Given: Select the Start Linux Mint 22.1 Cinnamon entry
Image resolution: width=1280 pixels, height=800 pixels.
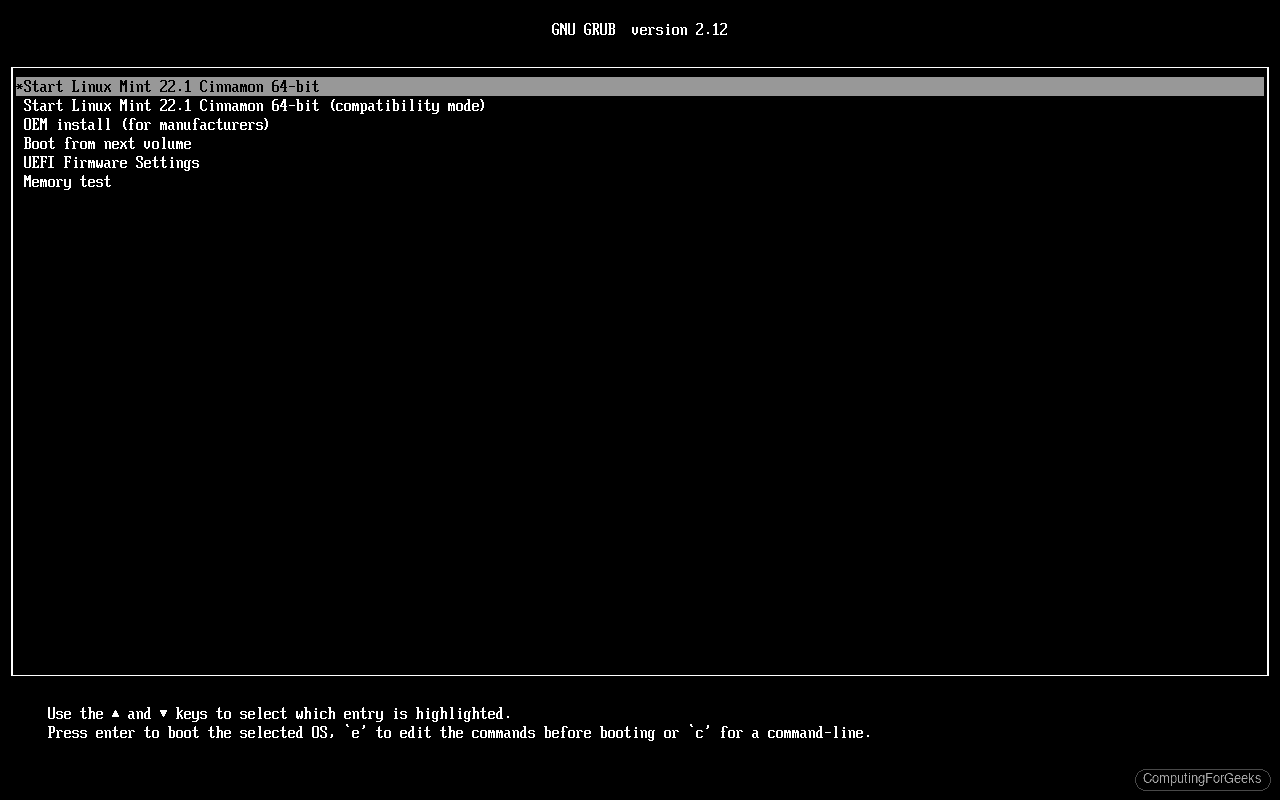Looking at the screenshot, I should coord(170,86).
